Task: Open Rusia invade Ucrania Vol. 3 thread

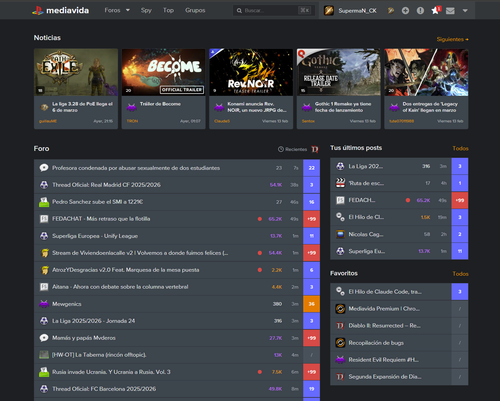Action: pyautogui.click(x=111, y=372)
